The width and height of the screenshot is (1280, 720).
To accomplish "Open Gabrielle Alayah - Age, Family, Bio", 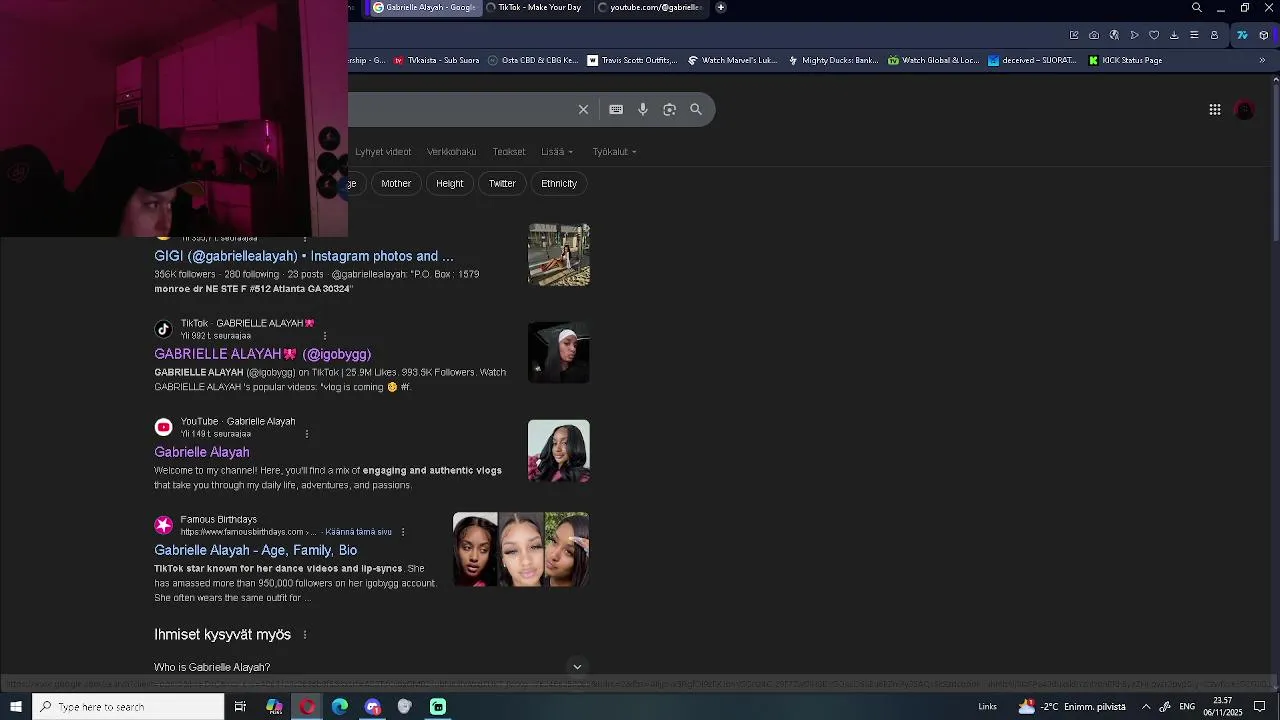I will [256, 550].
